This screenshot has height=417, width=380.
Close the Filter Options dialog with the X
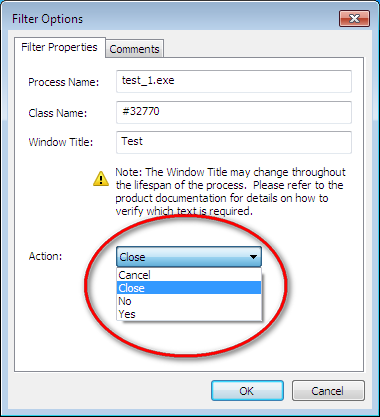354,18
